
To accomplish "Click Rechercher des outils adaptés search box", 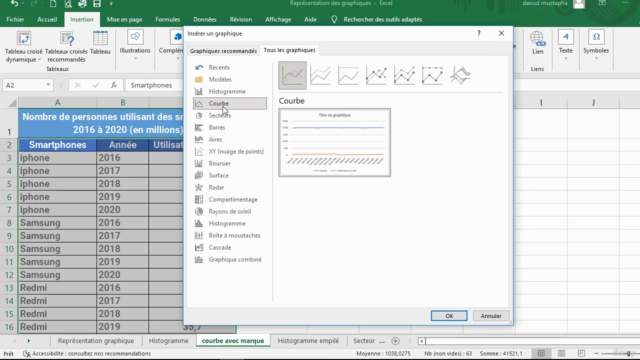I will coord(382,19).
